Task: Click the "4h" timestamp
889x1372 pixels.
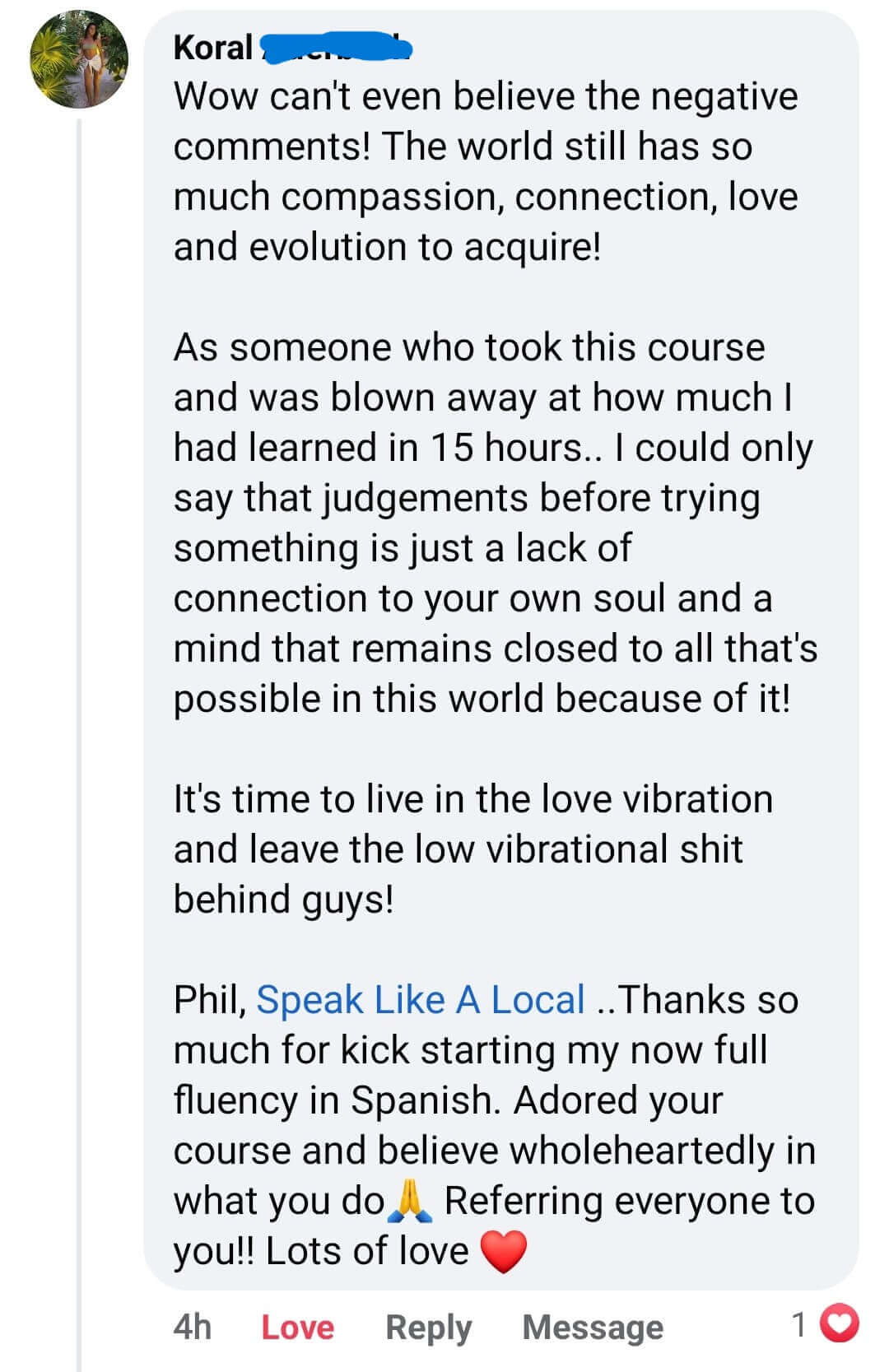Action: 193,1328
